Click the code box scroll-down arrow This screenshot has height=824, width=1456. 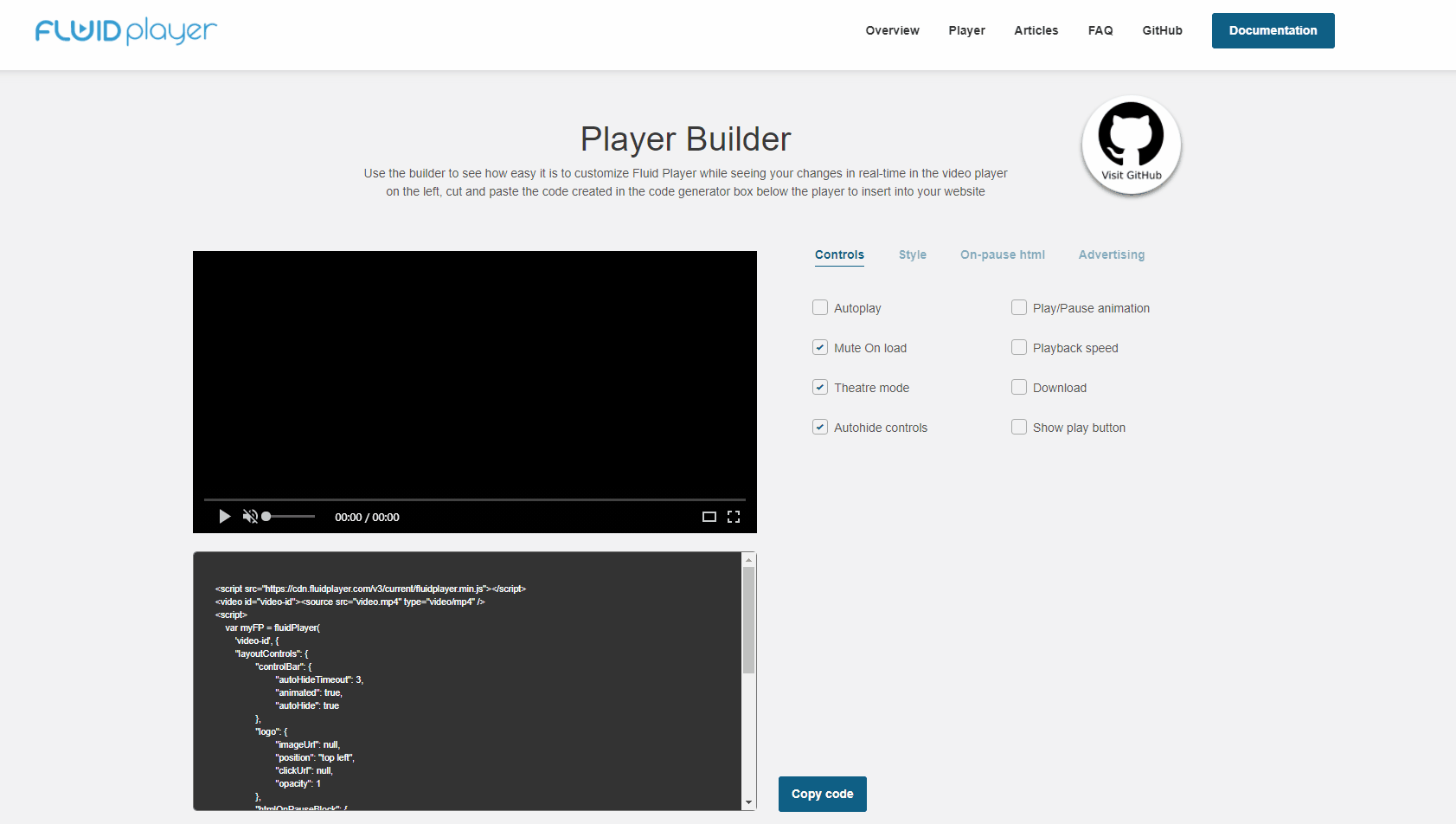[749, 802]
